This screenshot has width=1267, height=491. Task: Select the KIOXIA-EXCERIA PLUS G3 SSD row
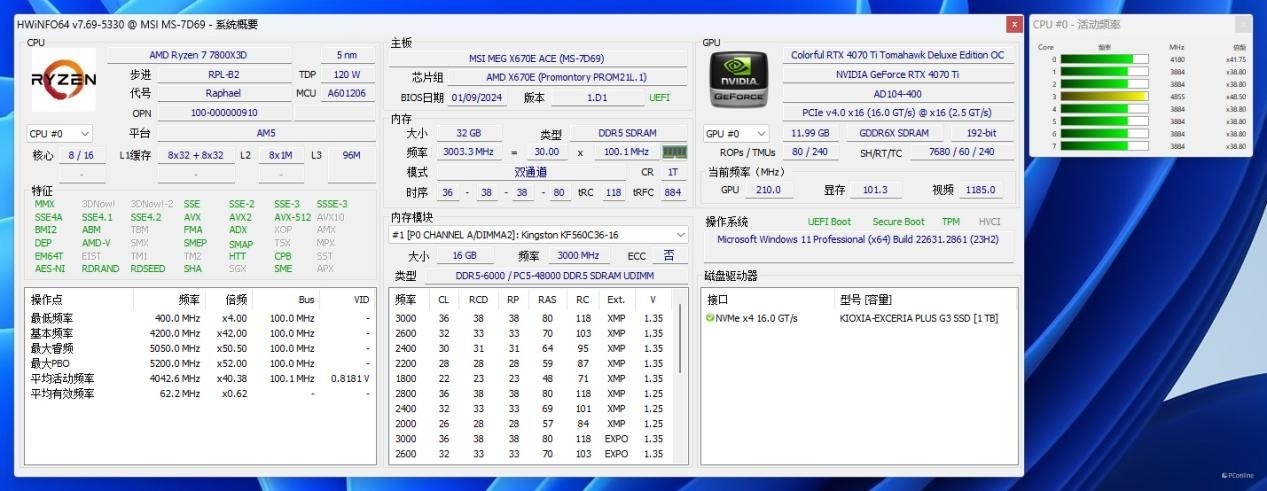(x=860, y=318)
